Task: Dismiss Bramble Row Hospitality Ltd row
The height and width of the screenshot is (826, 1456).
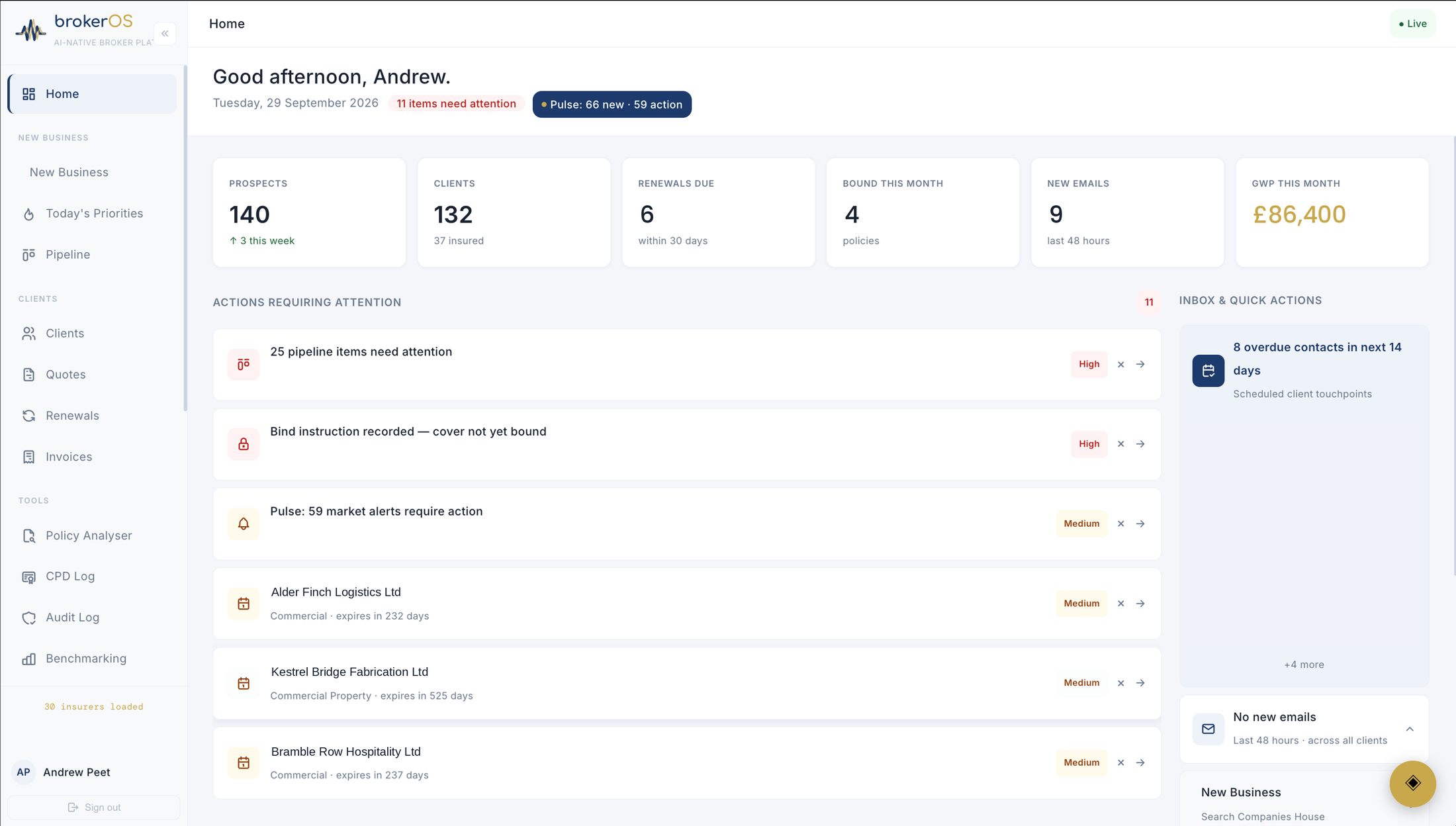Action: [1121, 762]
